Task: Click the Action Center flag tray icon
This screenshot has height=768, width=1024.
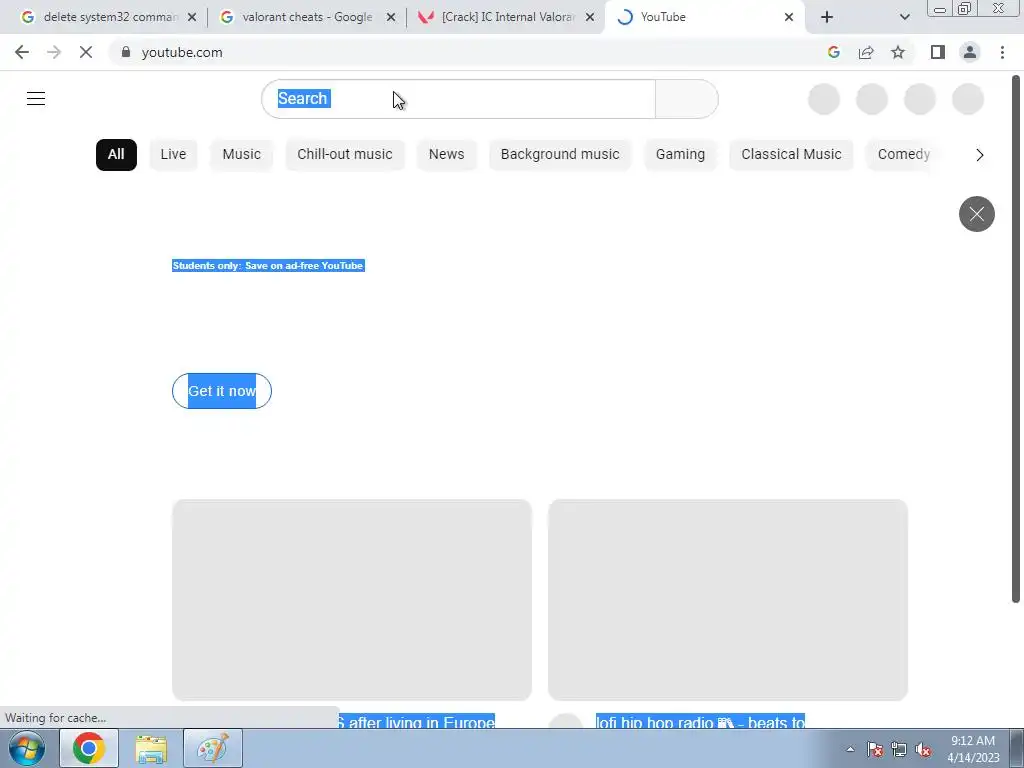Action: [x=875, y=749]
